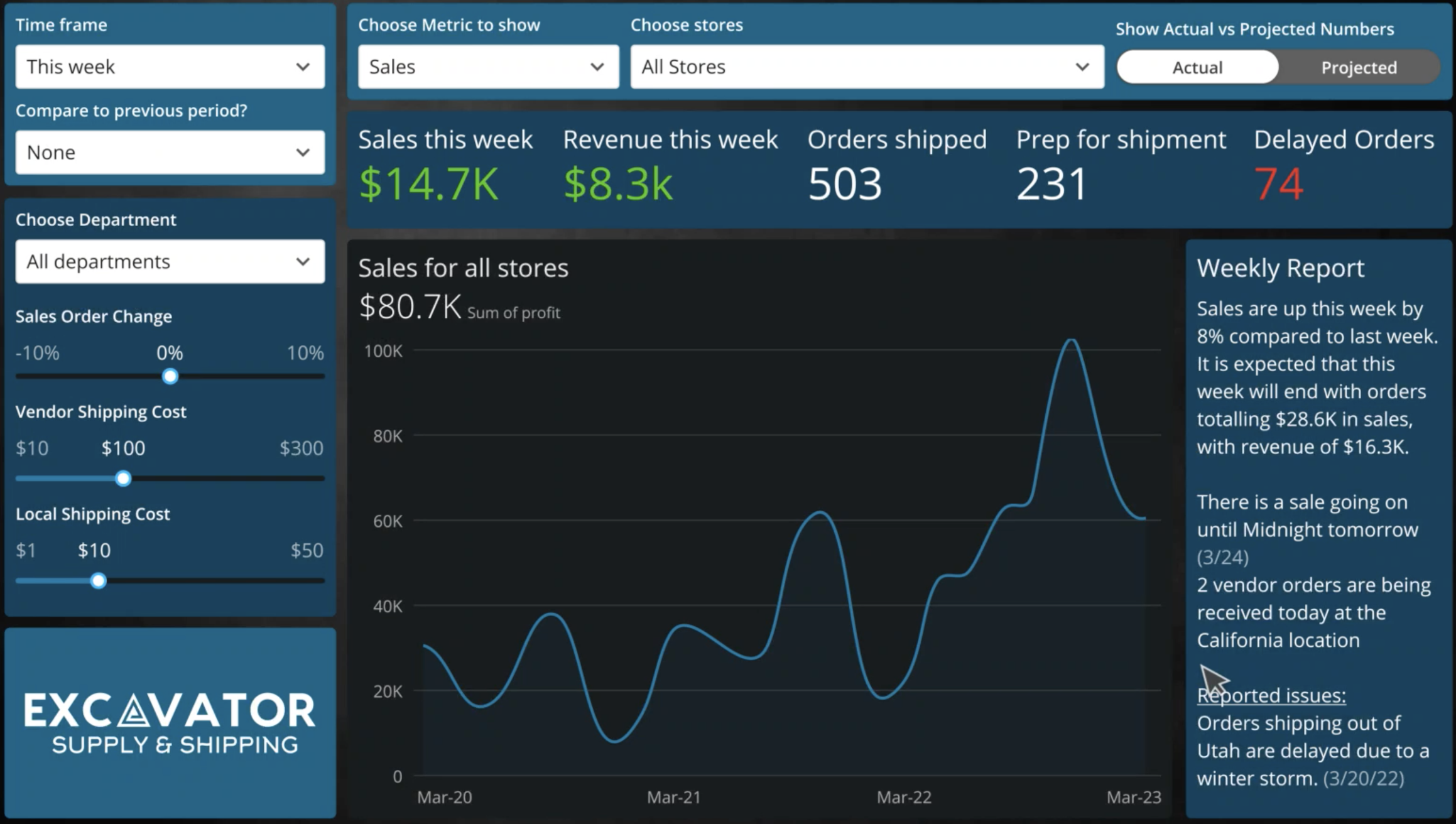1456x824 pixels.
Task: Click the Prep for shipment 231 value
Action: point(1051,183)
